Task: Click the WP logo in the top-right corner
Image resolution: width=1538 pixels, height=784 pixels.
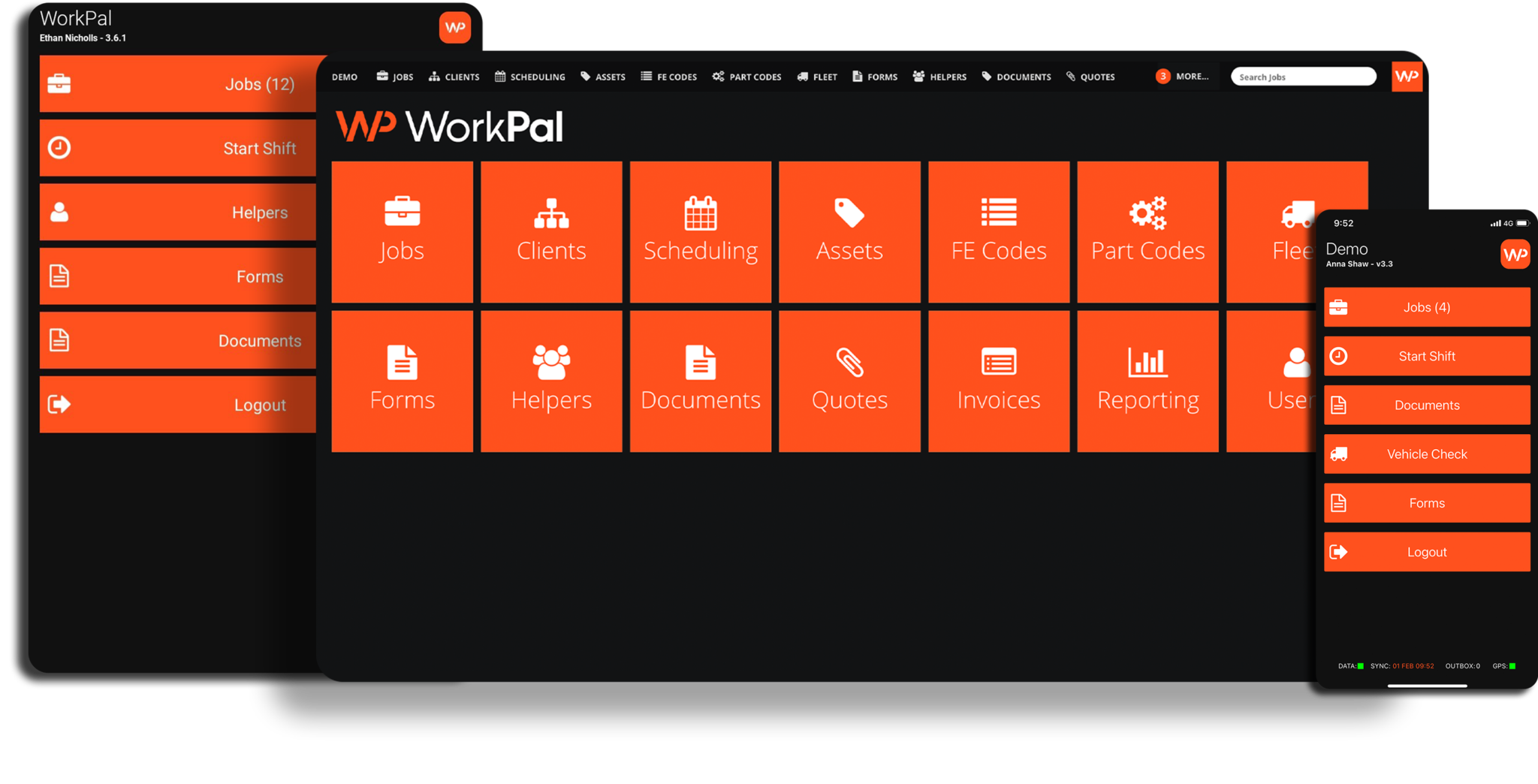Action: pos(1407,76)
